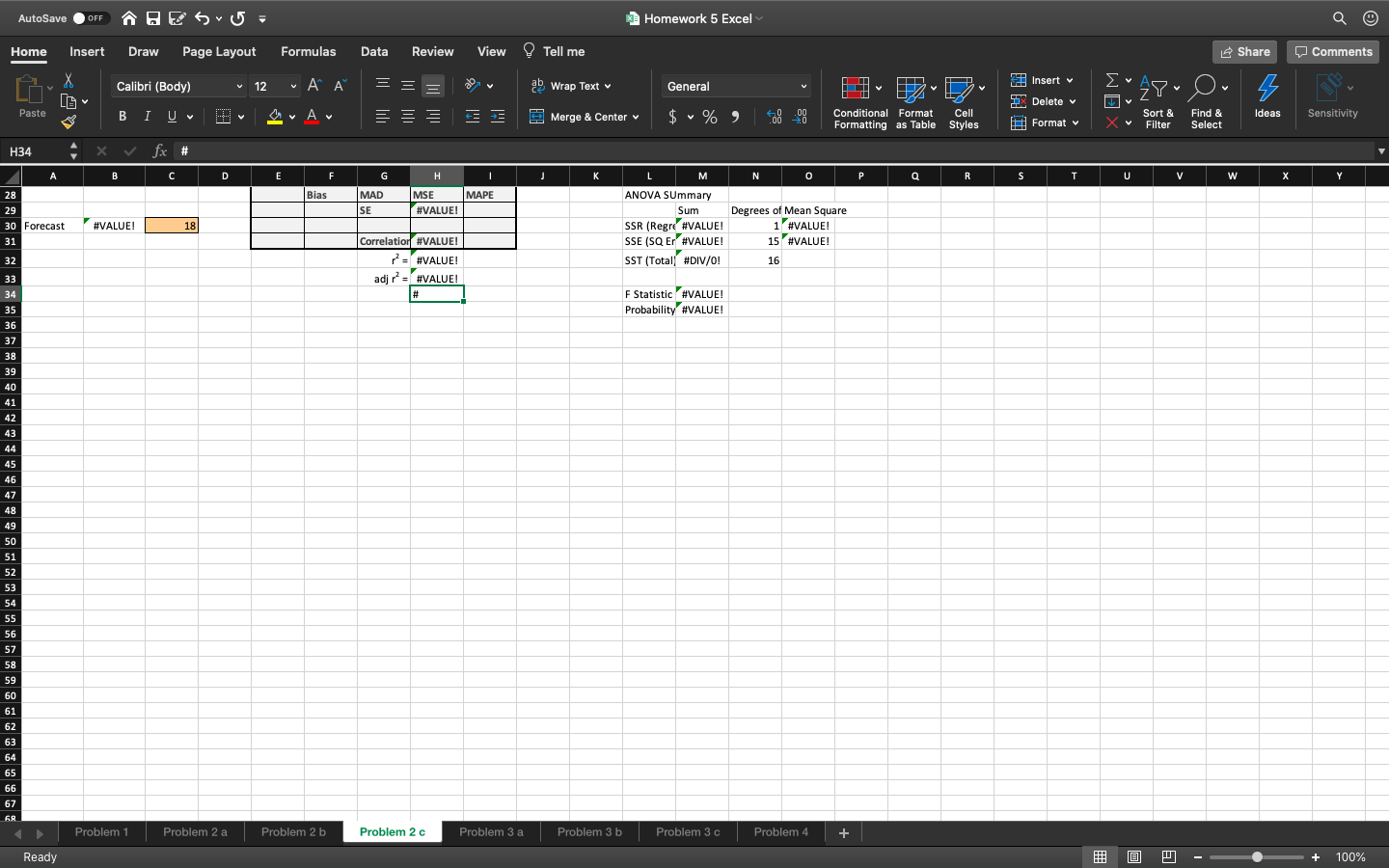Click the increase decimal icon

[775, 117]
